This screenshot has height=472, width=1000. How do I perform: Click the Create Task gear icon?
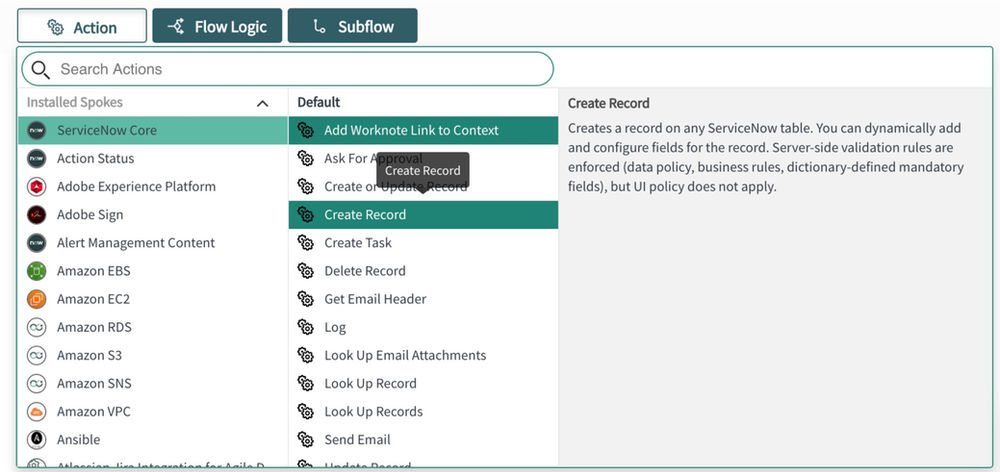click(x=305, y=242)
